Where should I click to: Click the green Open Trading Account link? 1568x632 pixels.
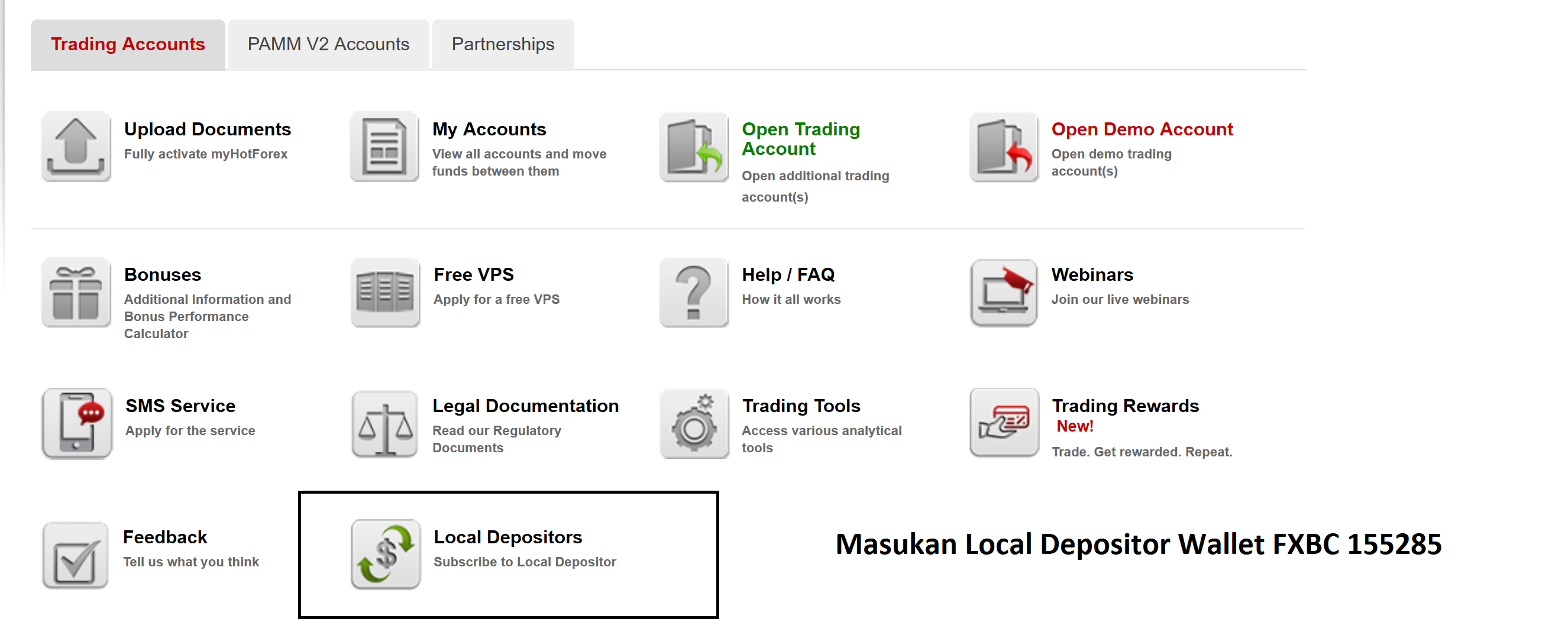(800, 139)
